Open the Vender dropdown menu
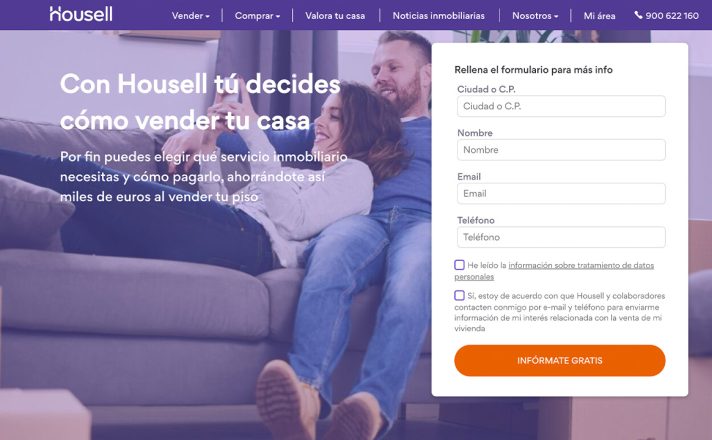The width and height of the screenshot is (712, 440). 190,15
